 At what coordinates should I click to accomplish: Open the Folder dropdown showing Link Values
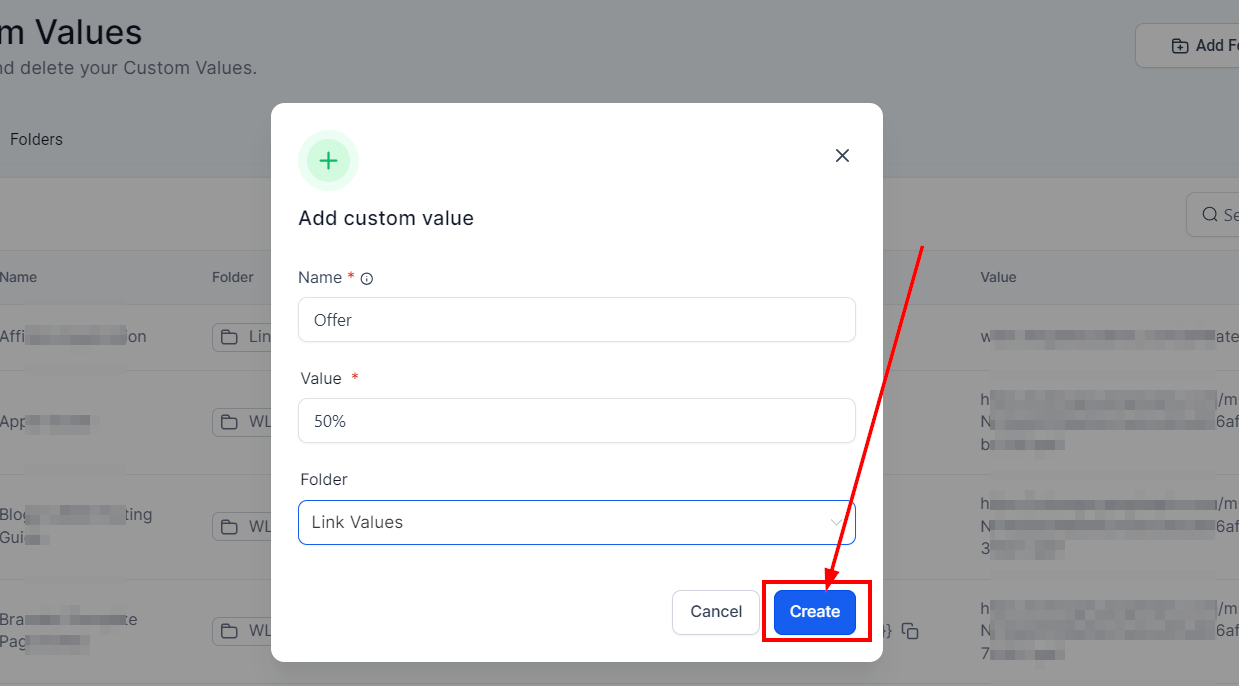click(x=577, y=522)
